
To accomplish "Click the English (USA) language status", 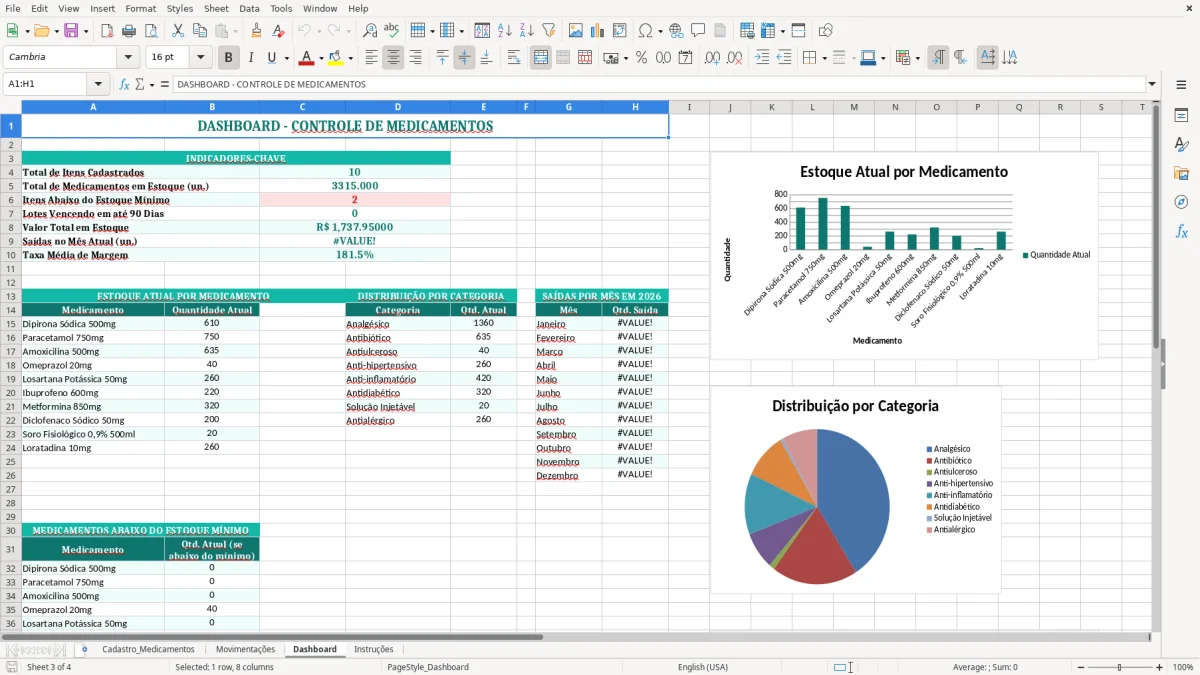I will tap(703, 667).
